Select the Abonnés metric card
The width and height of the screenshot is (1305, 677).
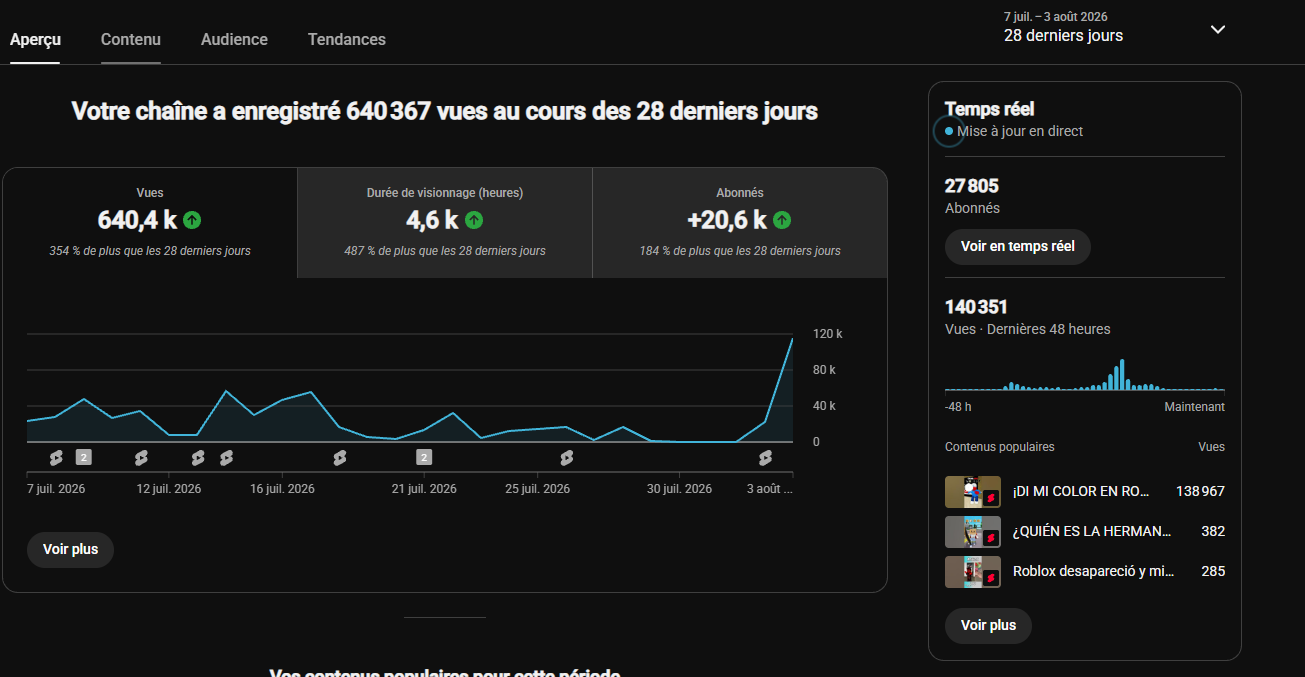[x=740, y=223]
